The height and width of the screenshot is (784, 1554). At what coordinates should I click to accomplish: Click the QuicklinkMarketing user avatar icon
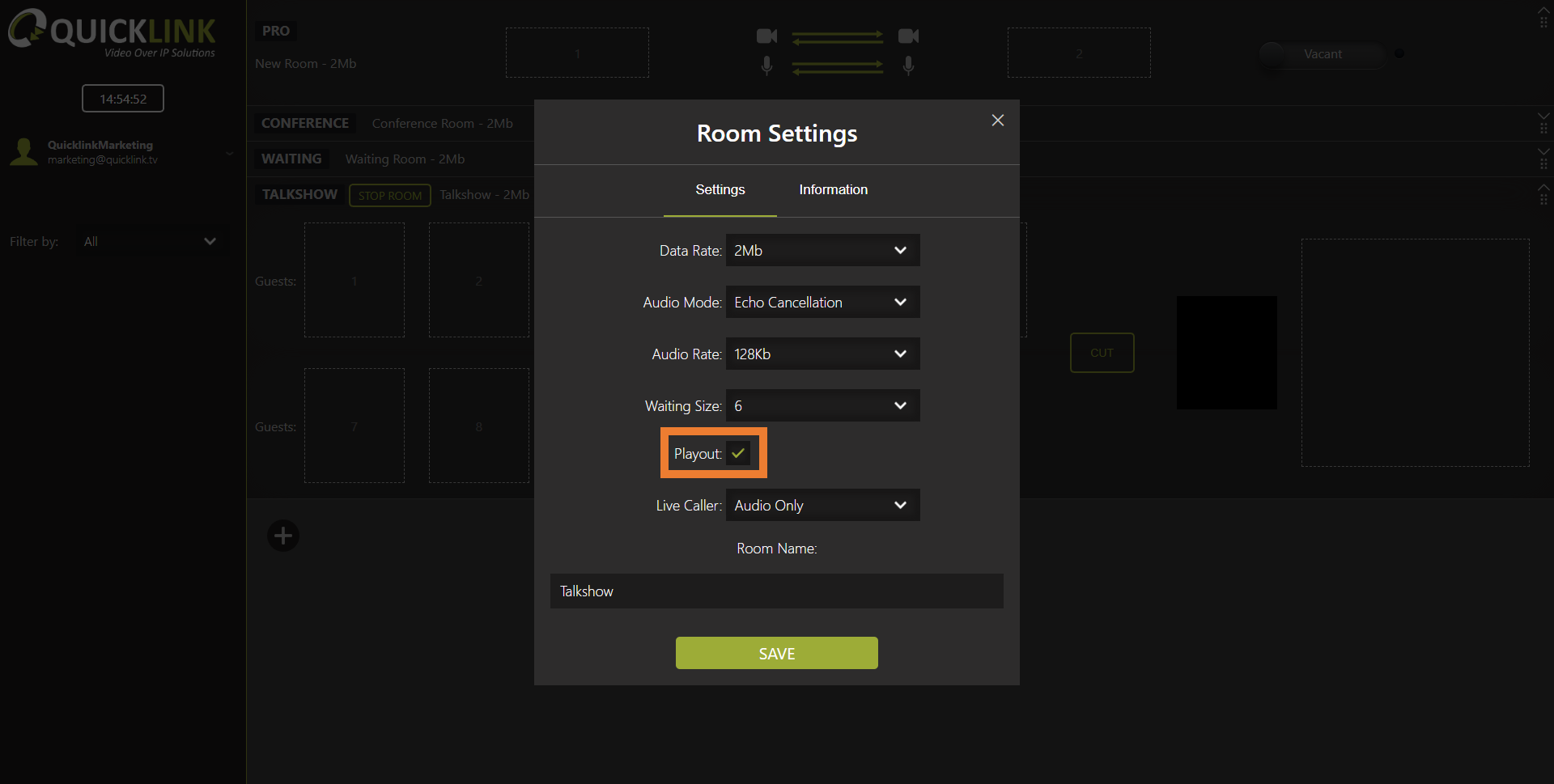point(24,152)
